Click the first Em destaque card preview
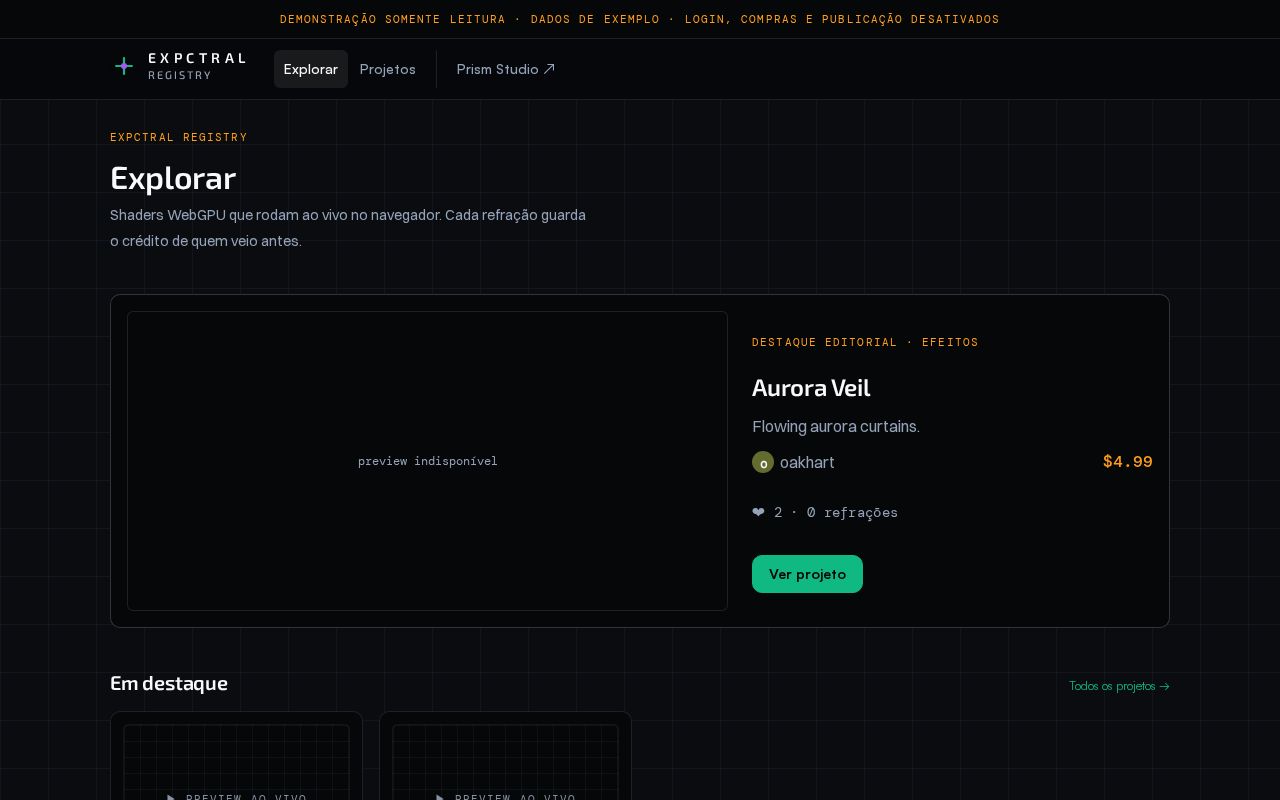This screenshot has width=1280, height=800. (236, 762)
